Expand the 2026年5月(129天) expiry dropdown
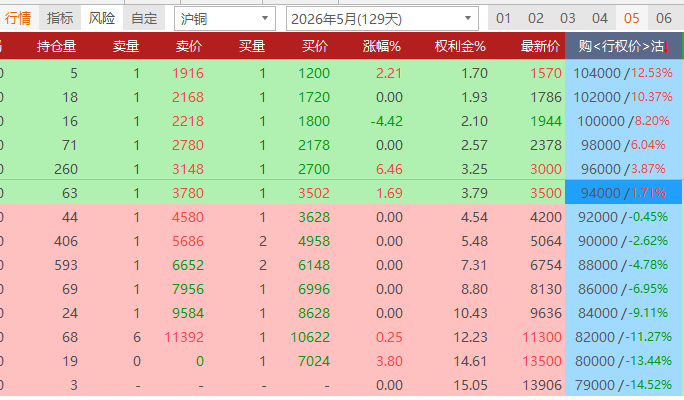684x400 pixels. [x=381, y=18]
